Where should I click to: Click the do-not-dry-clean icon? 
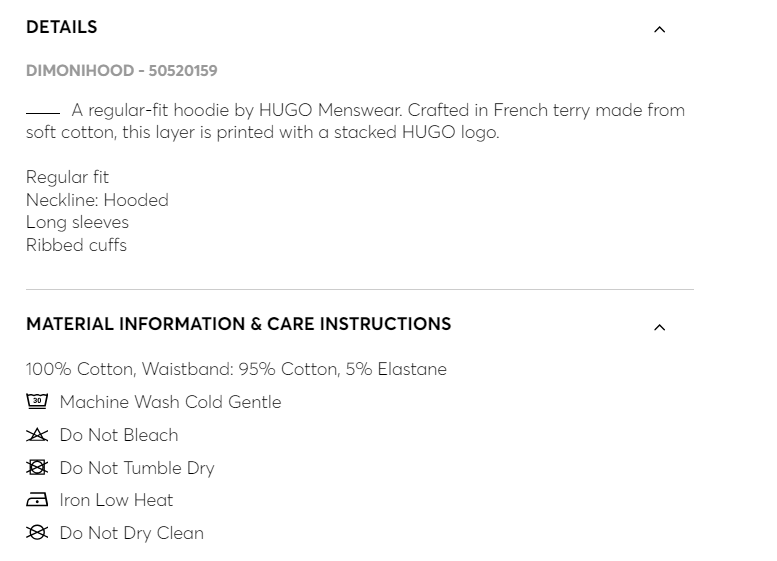tap(37, 533)
